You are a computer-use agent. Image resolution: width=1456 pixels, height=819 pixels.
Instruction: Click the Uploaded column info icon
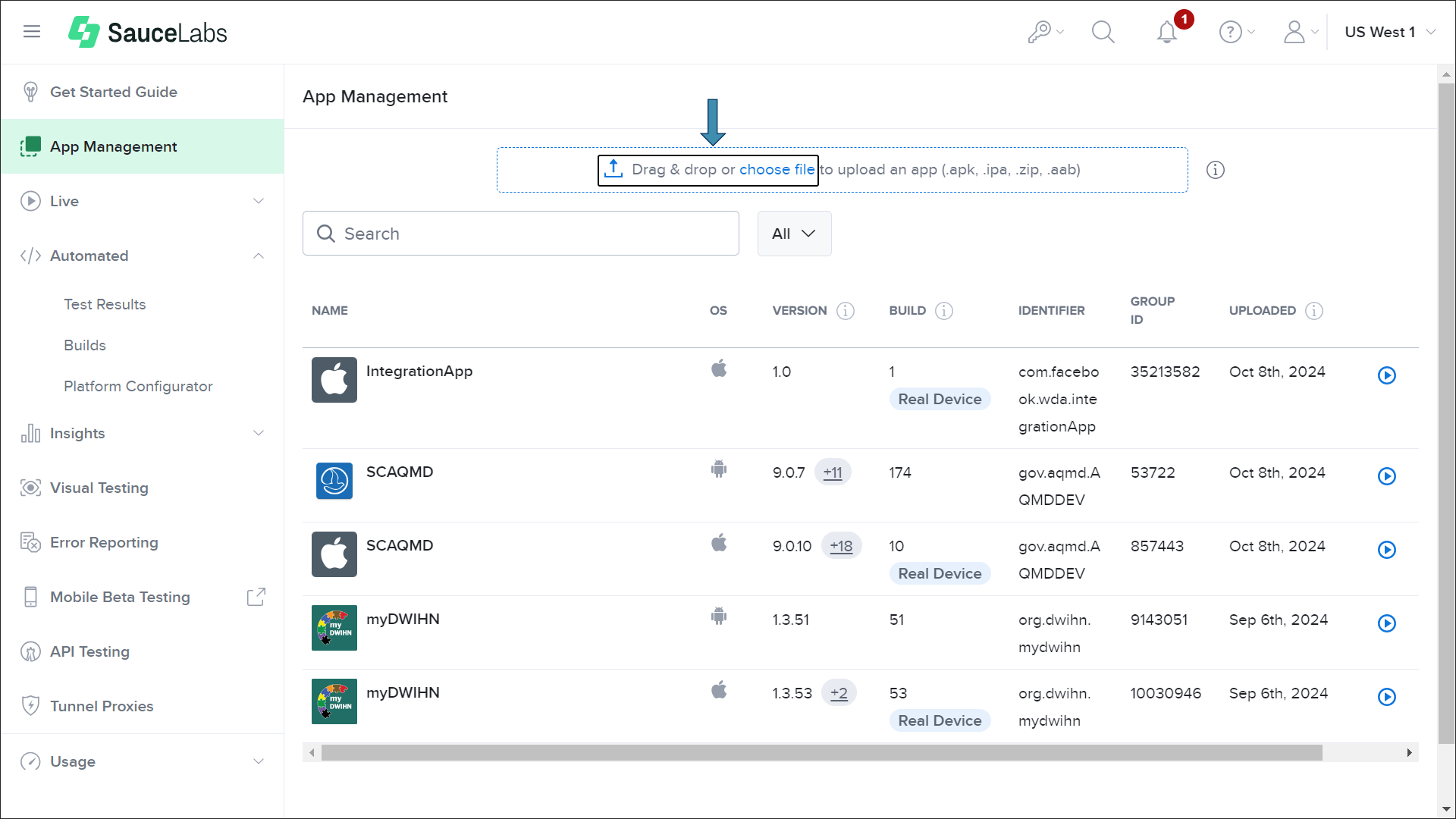[1314, 311]
